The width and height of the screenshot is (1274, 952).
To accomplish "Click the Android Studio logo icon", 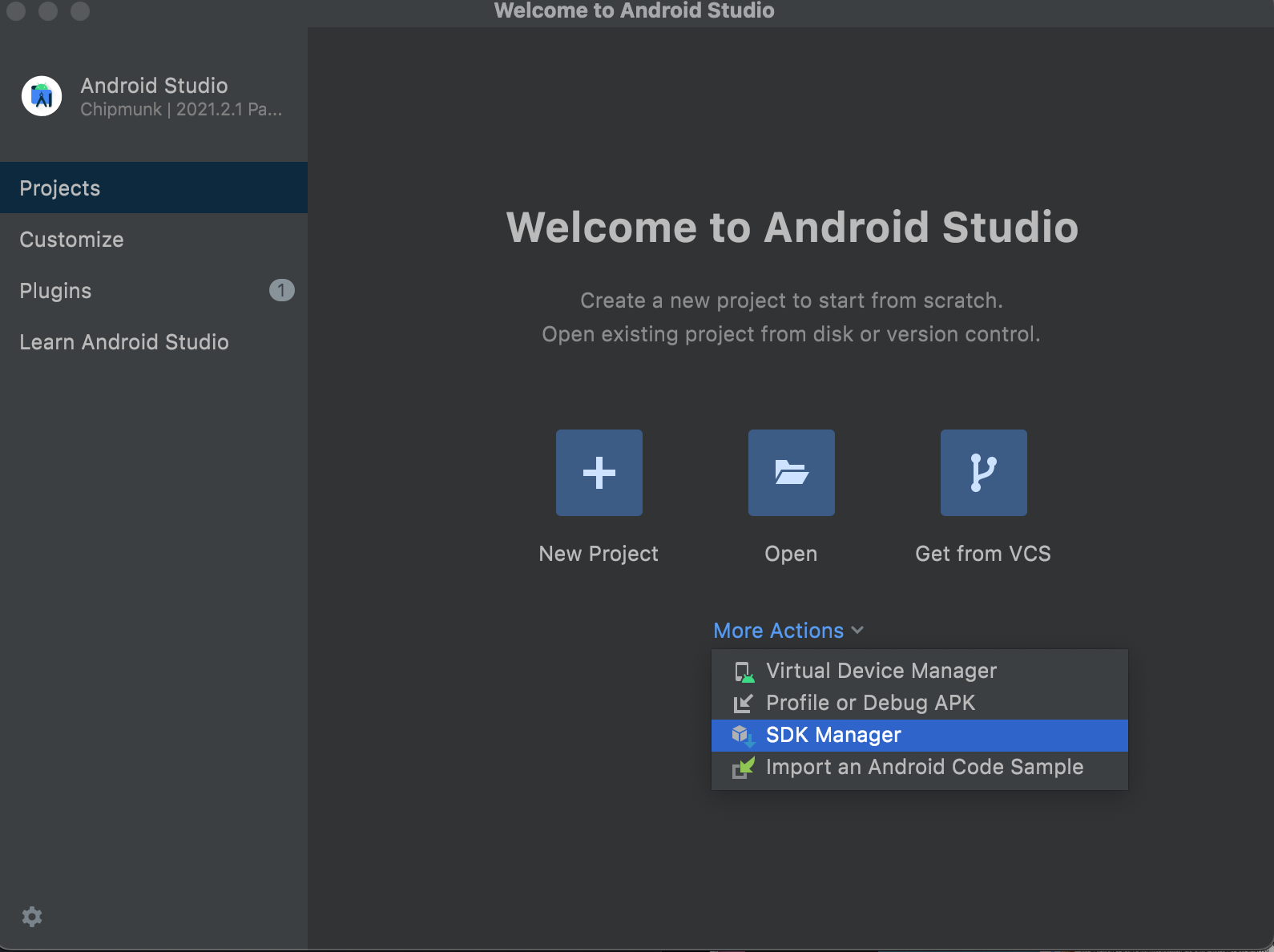I will coord(42,96).
